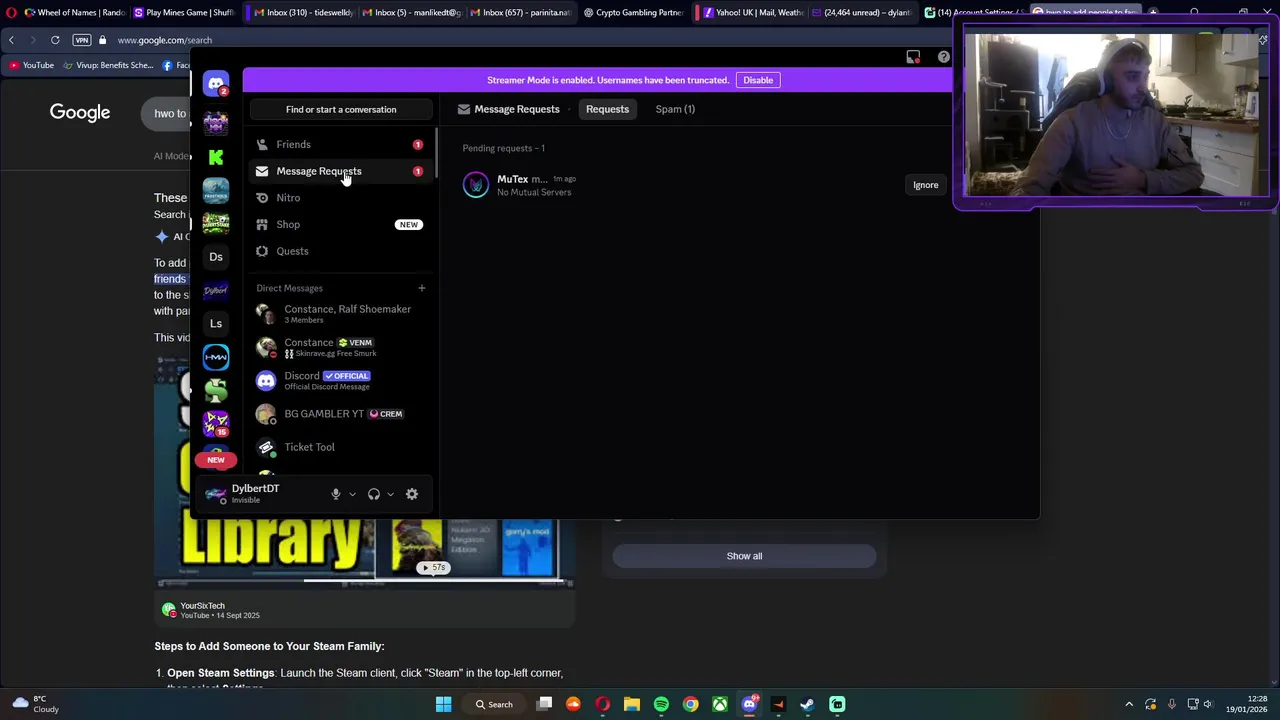1280x720 pixels.
Task: Open Vivup Benefits bookmark
Action: pos(108,65)
